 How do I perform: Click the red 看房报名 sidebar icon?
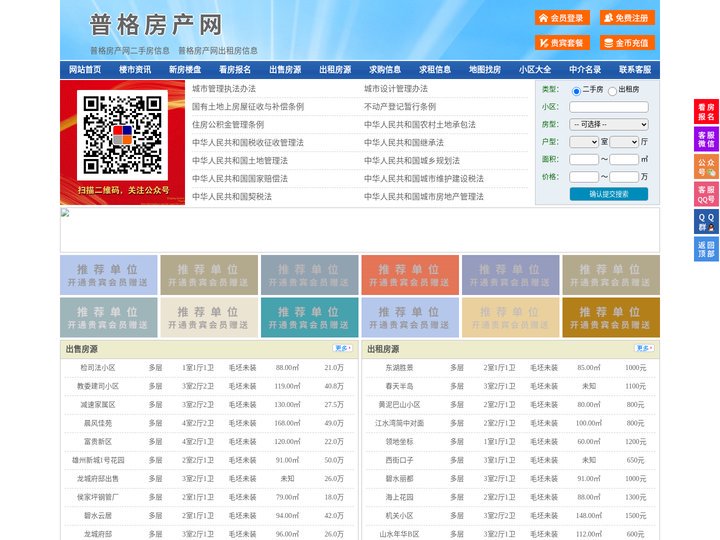click(x=706, y=112)
